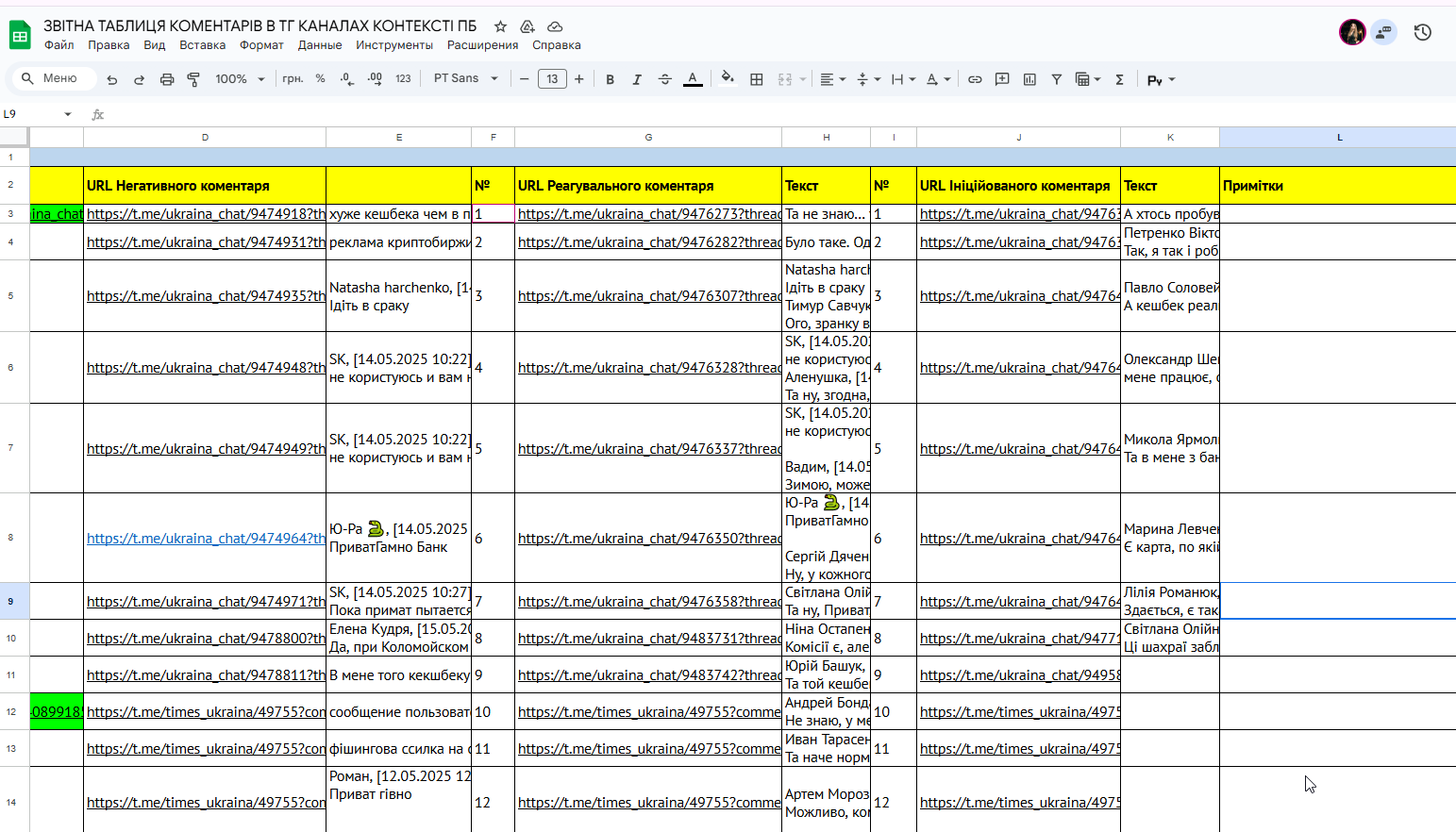Open the Инструменты menu
The height and width of the screenshot is (832, 1456).
click(394, 45)
